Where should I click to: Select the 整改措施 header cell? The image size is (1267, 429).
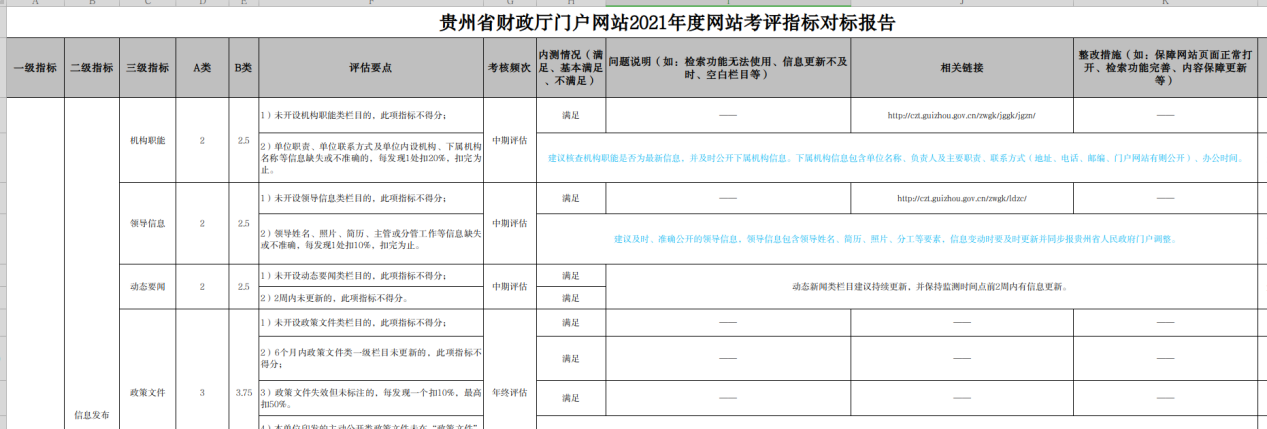[1163, 68]
